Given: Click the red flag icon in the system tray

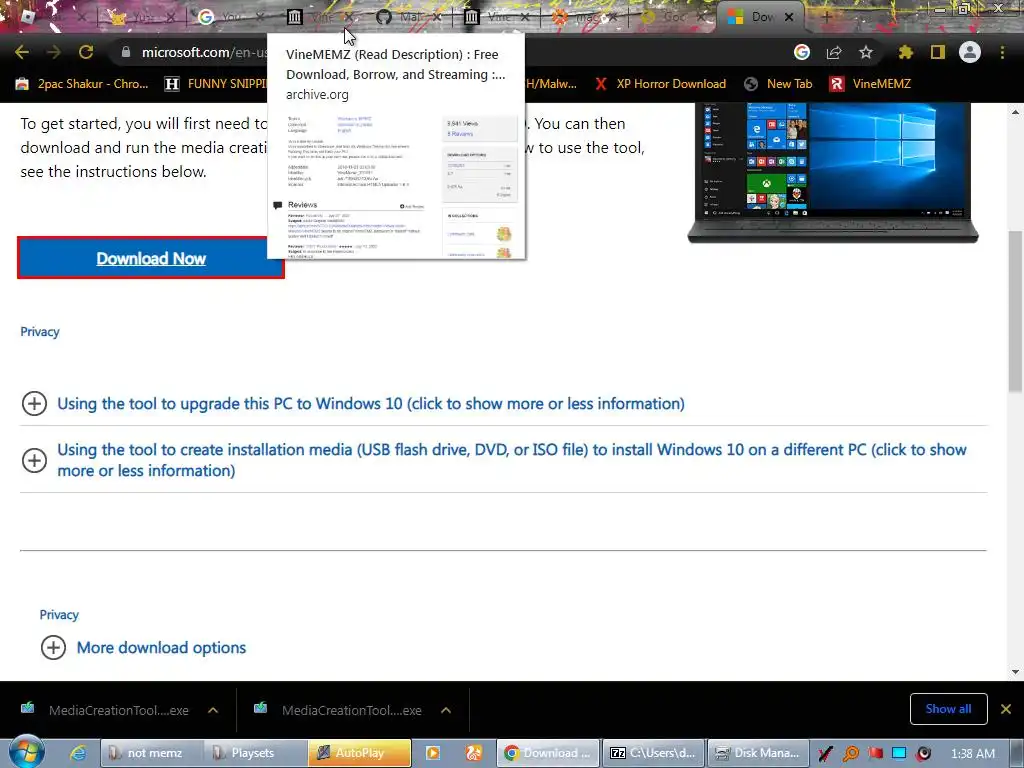Looking at the screenshot, I should coord(875,753).
